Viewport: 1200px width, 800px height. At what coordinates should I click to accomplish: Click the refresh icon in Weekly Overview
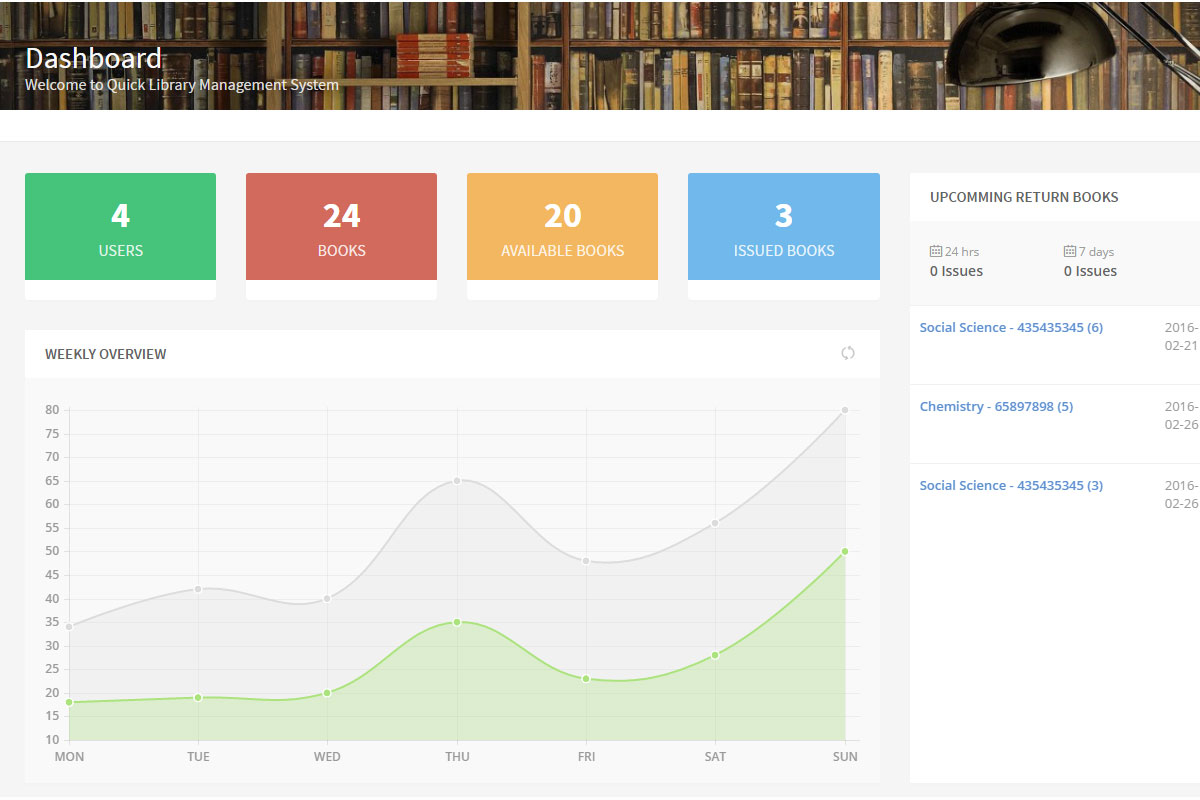coord(848,353)
